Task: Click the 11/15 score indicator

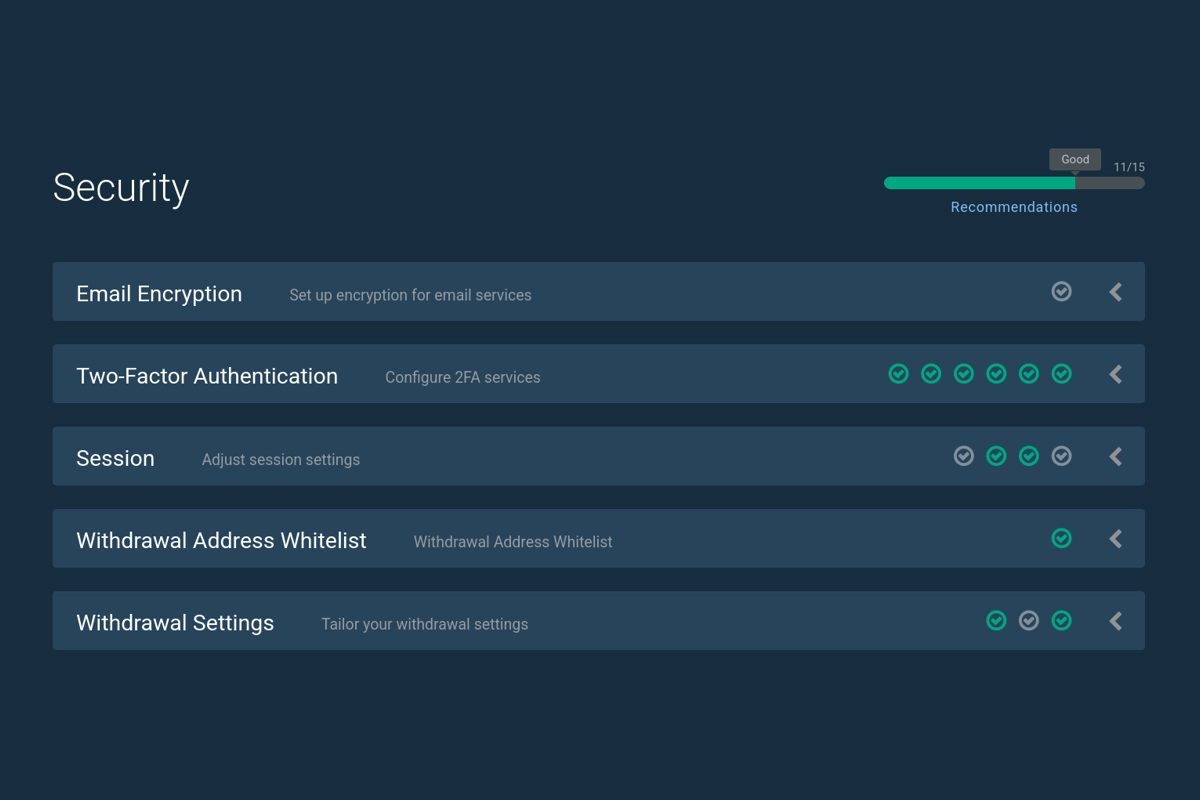Action: point(1129,167)
